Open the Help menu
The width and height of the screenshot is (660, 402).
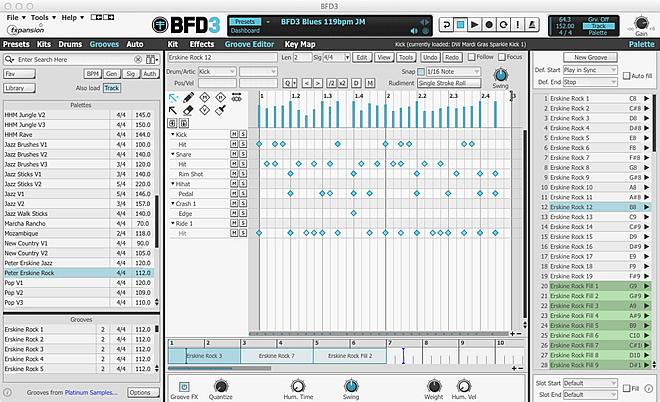click(72, 17)
